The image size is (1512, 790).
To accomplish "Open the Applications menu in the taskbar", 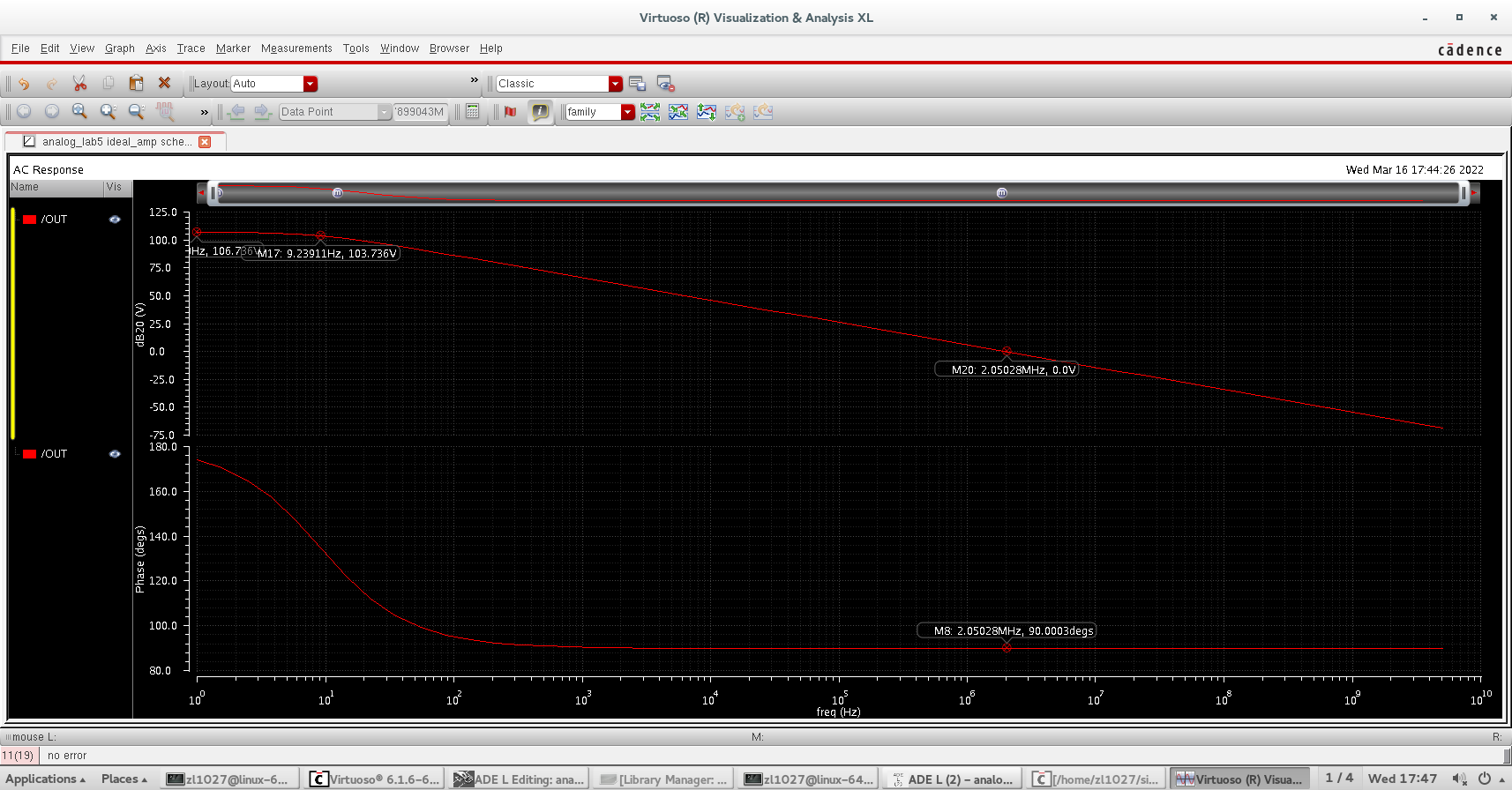I will 46,779.
